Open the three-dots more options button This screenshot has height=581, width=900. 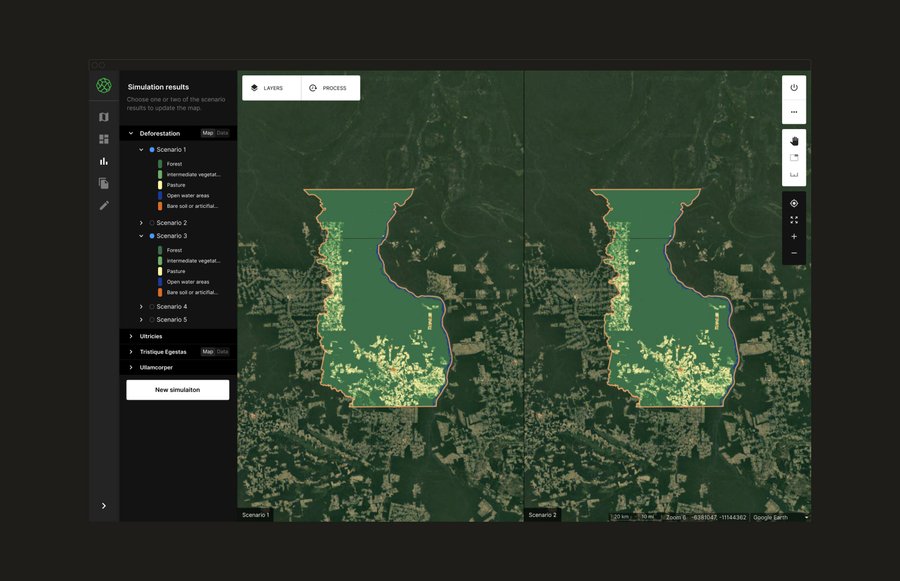(x=794, y=112)
